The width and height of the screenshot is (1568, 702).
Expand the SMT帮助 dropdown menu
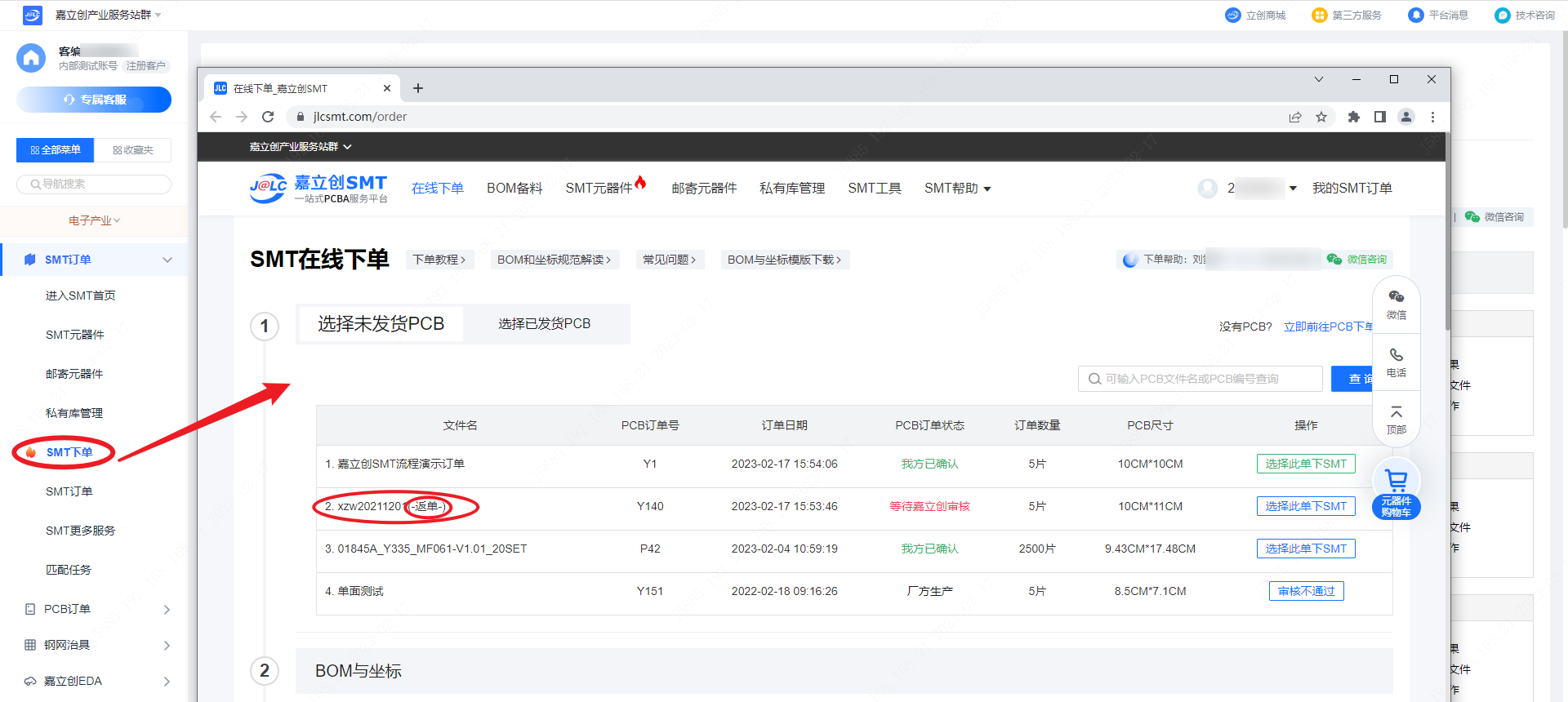tap(957, 189)
